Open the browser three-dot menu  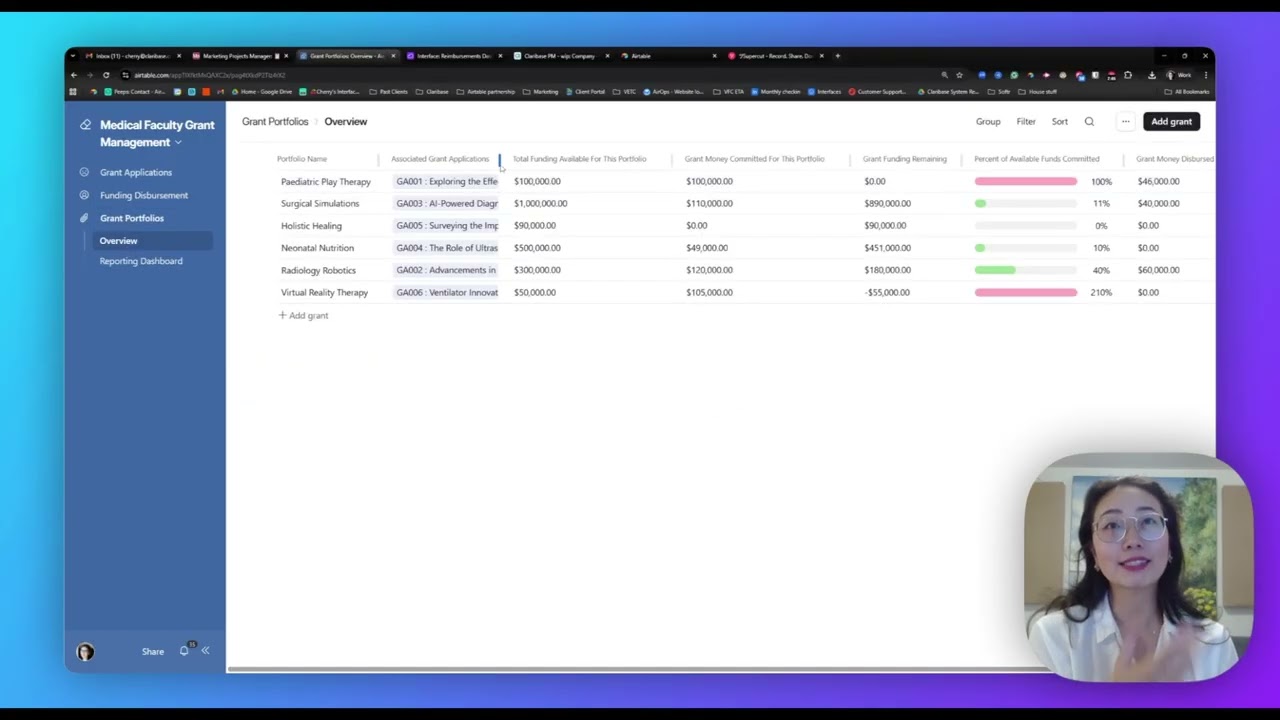click(1206, 75)
